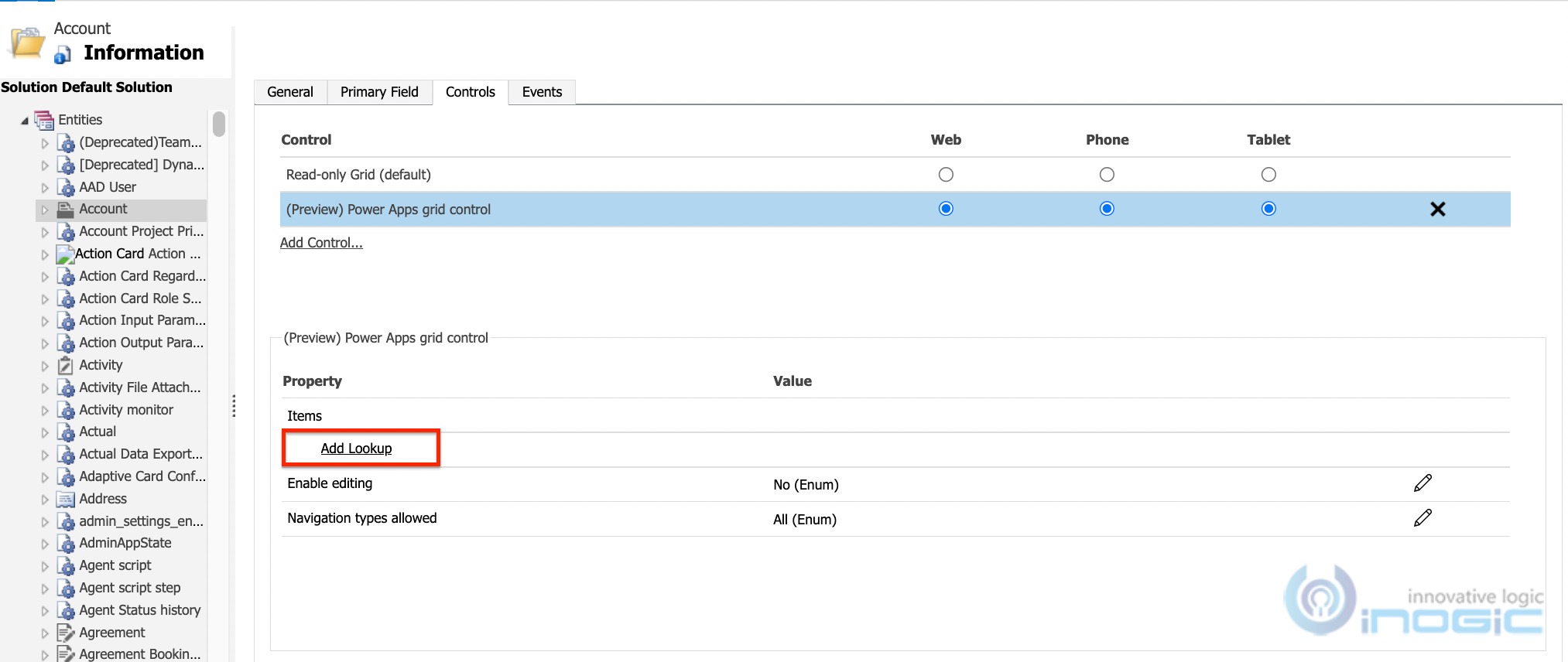The width and height of the screenshot is (1568, 662).
Task: Click the entity tree vertical scrollbar
Action: coord(219,124)
